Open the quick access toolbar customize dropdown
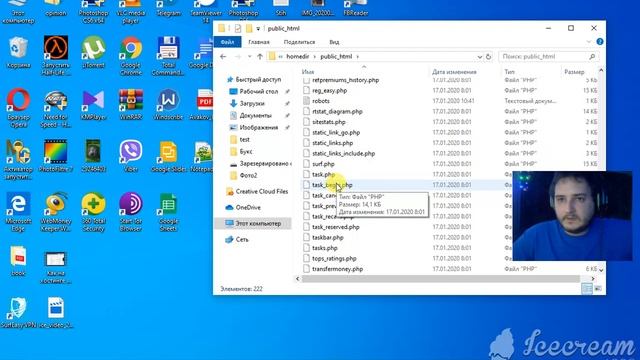Image resolution: width=640 pixels, height=360 pixels. point(258,29)
